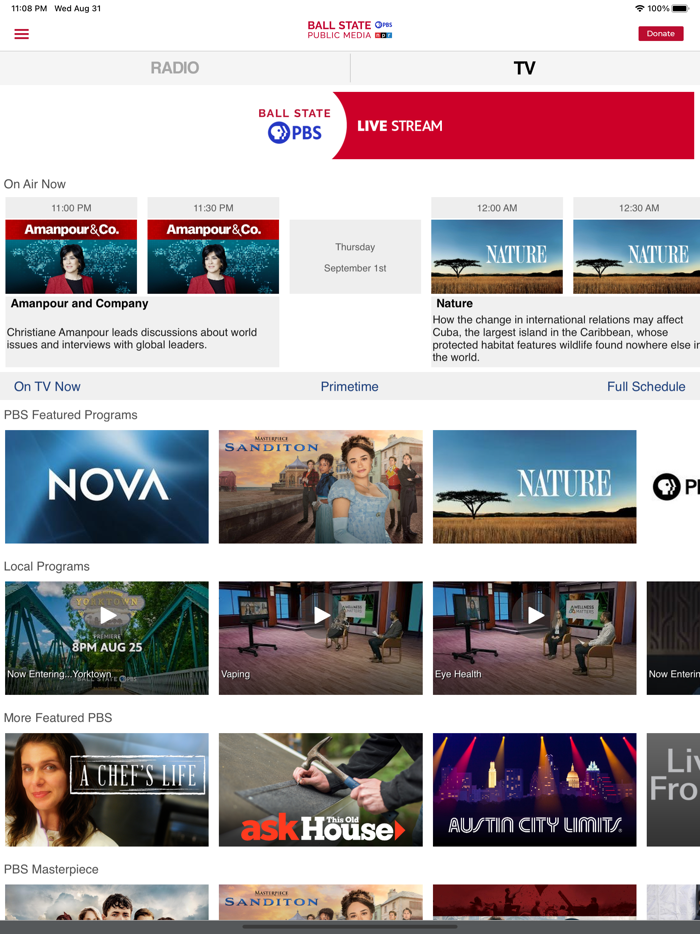Open the hamburger menu
This screenshot has width=700, height=934.
point(21,34)
